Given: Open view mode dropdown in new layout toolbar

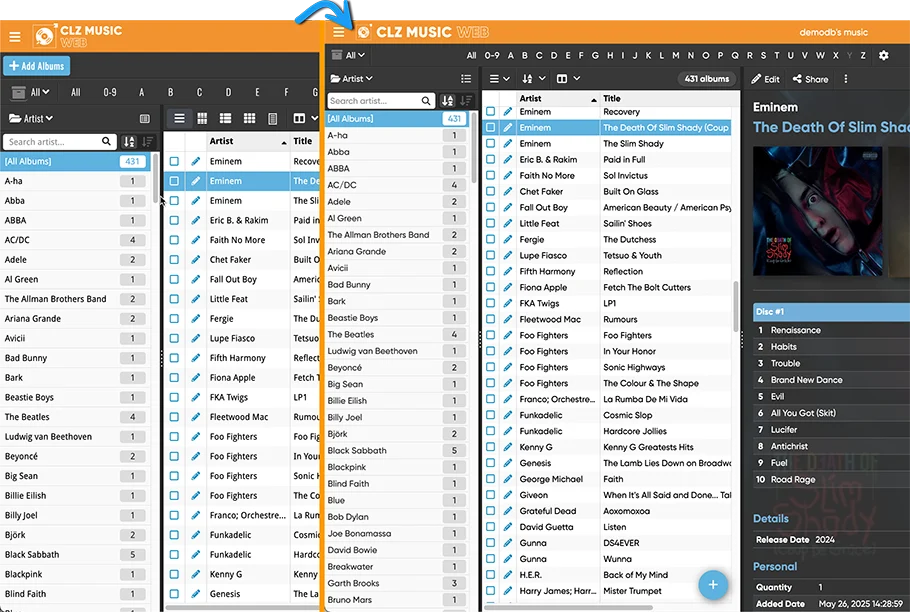Looking at the screenshot, I should point(499,78).
